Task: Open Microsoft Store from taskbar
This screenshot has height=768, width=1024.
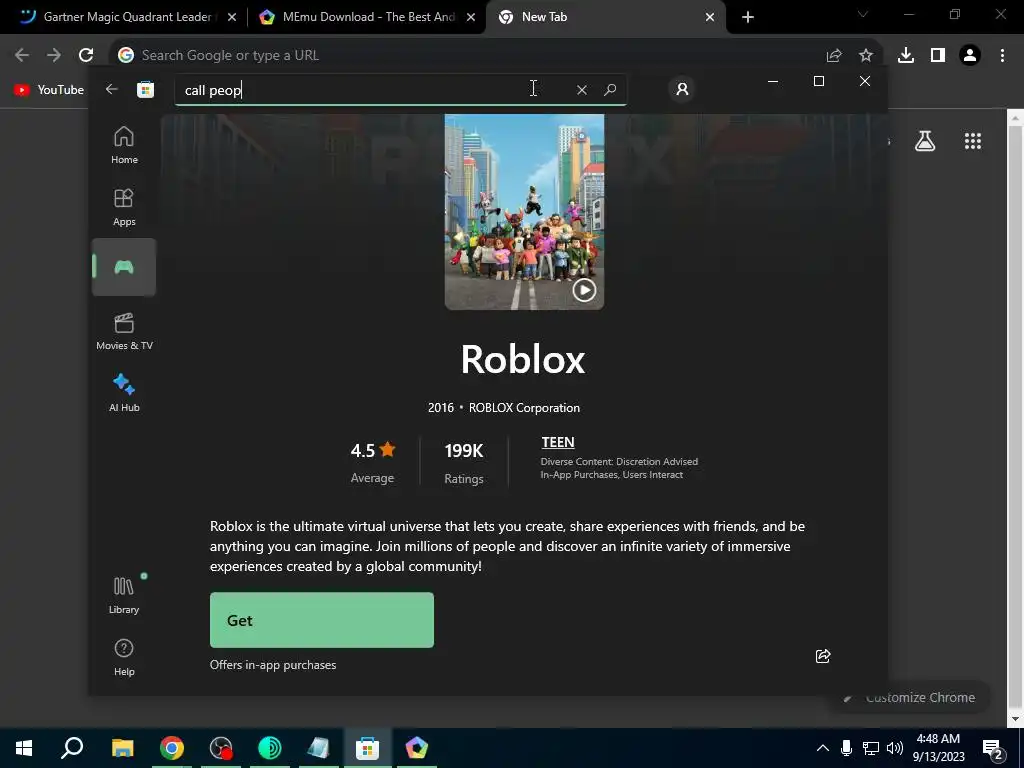Action: (368, 748)
